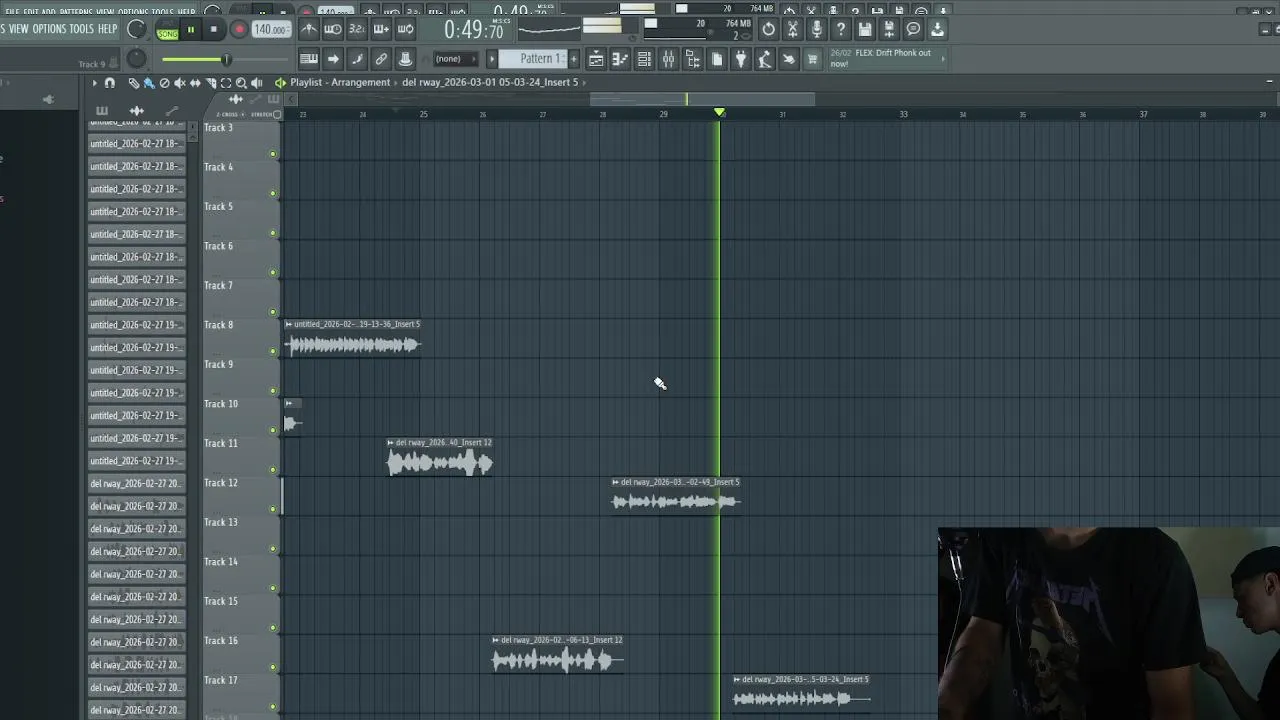Toggle auto-scrolling arrow icon
1280x720 pixels.
[x=333, y=59]
